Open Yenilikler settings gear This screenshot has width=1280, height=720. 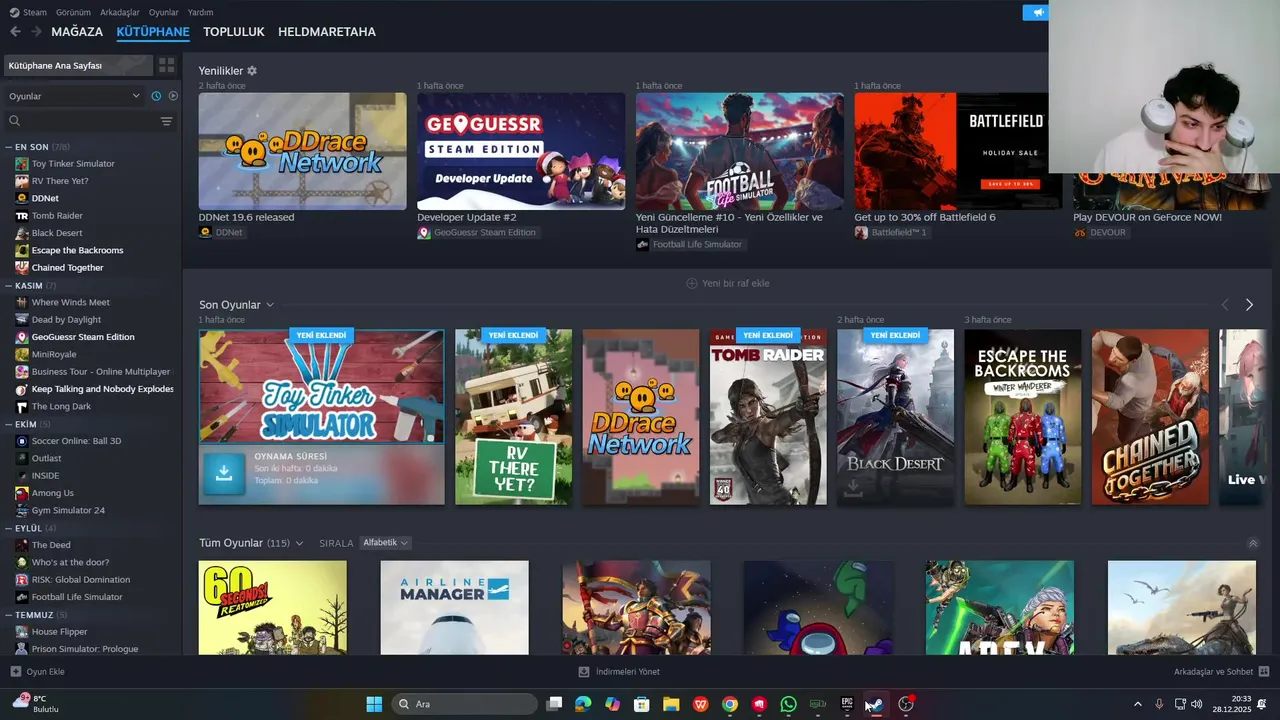coord(252,71)
